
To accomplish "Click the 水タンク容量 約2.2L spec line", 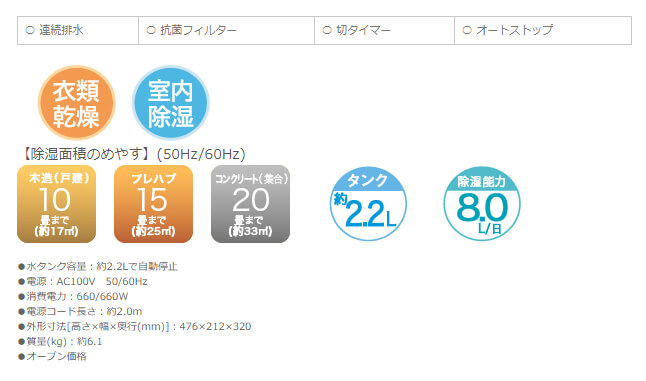I will 98,266.
